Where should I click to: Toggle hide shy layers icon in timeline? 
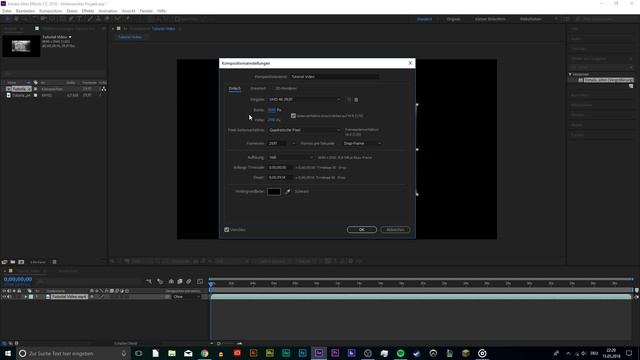coord(171,281)
